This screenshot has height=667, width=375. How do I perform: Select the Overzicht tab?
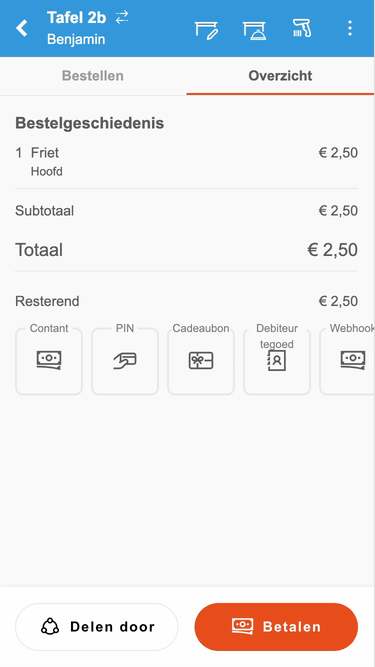(280, 76)
